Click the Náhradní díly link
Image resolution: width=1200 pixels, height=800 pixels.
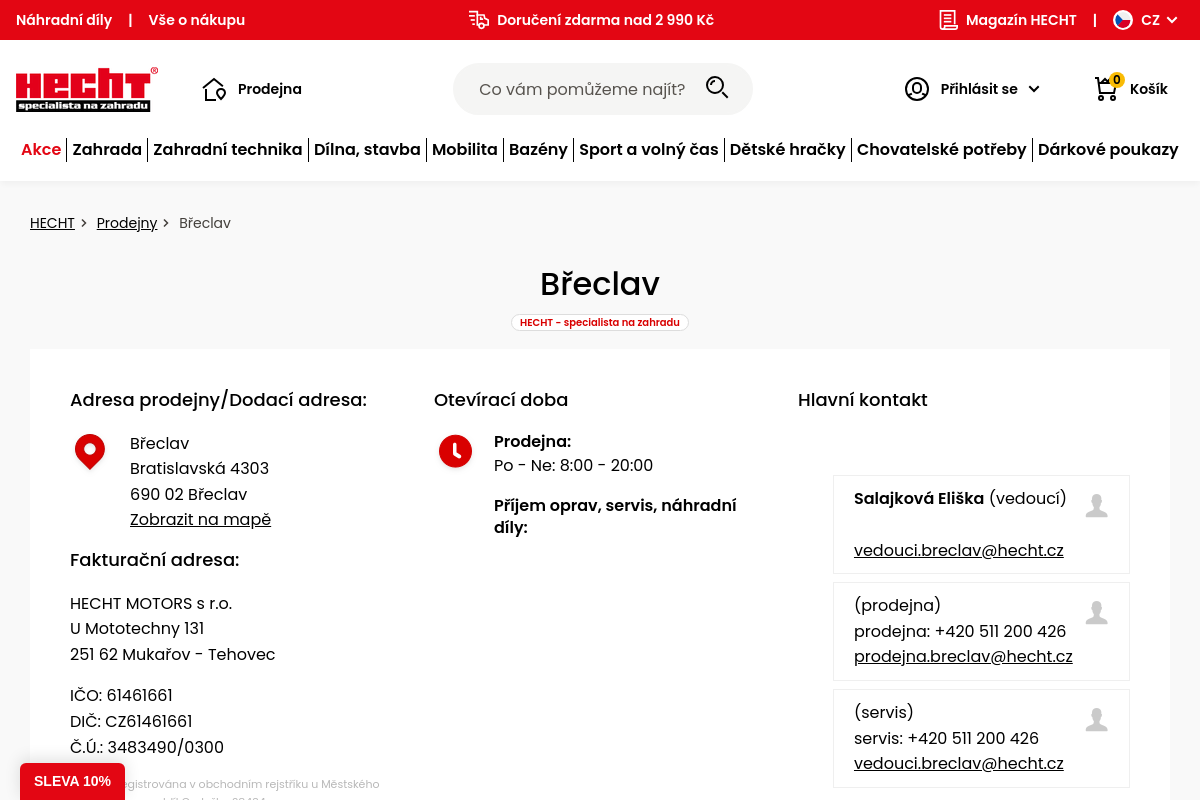pos(64,20)
